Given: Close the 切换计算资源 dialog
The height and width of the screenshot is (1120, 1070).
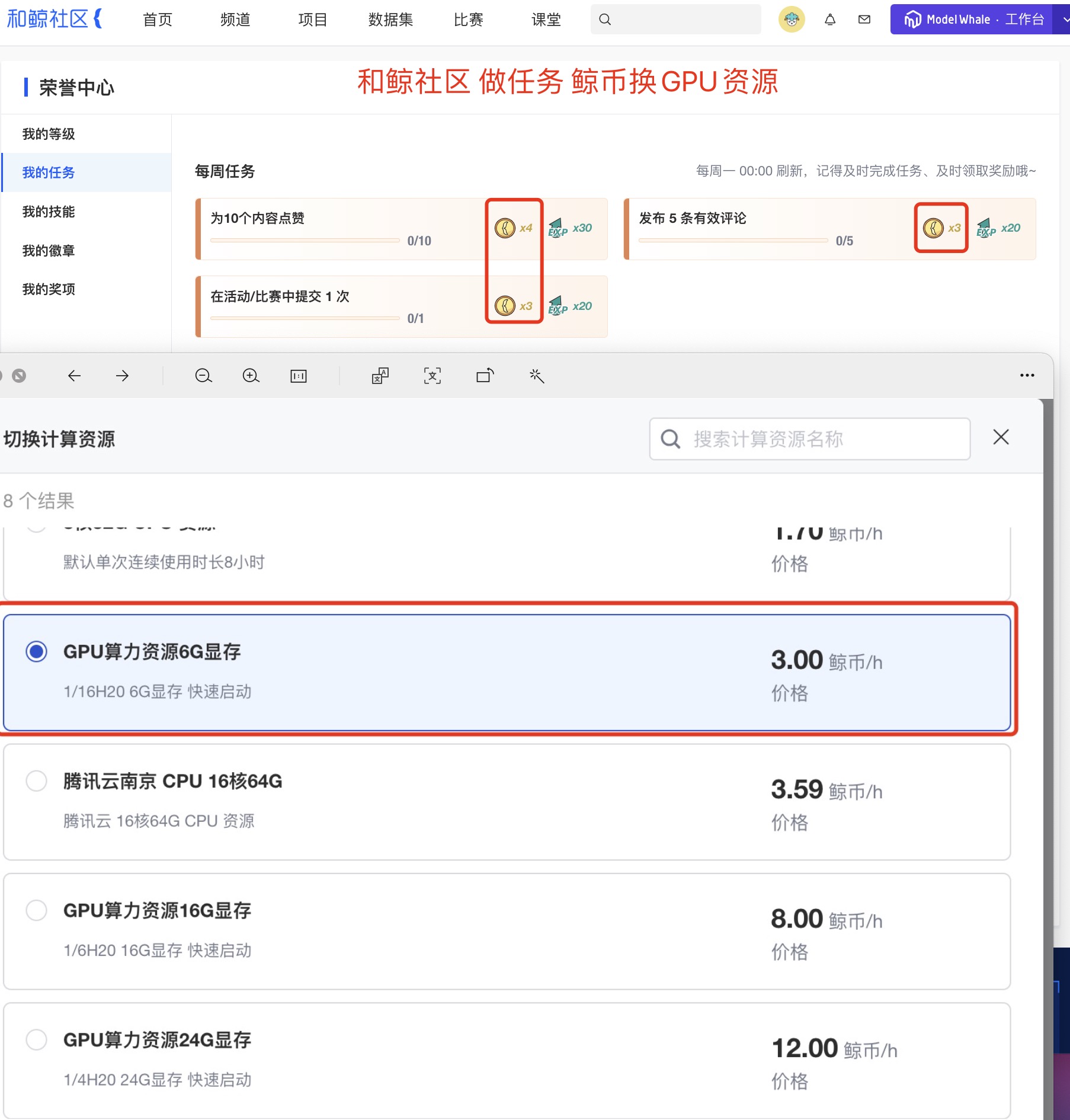Looking at the screenshot, I should click(1001, 437).
